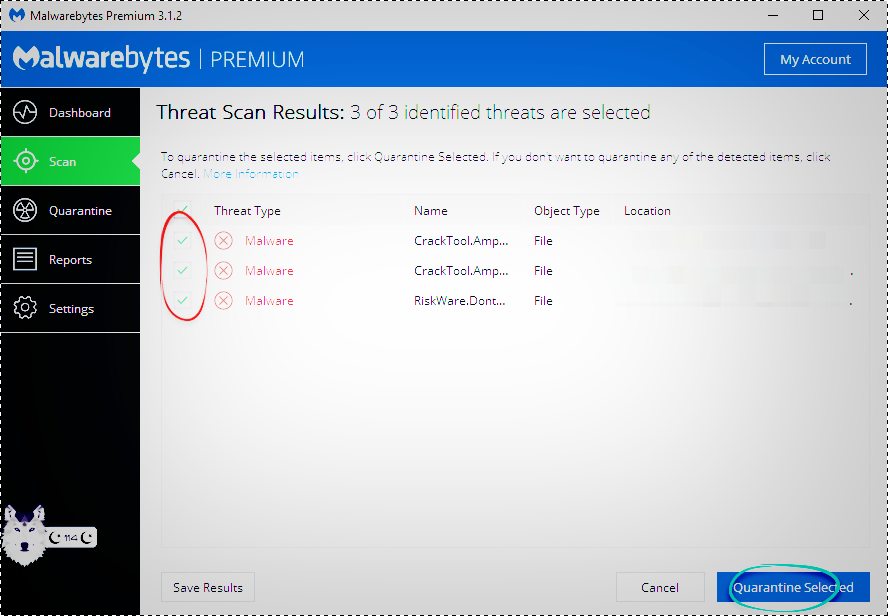
Task: Save Results of the threat scan
Action: (x=208, y=587)
